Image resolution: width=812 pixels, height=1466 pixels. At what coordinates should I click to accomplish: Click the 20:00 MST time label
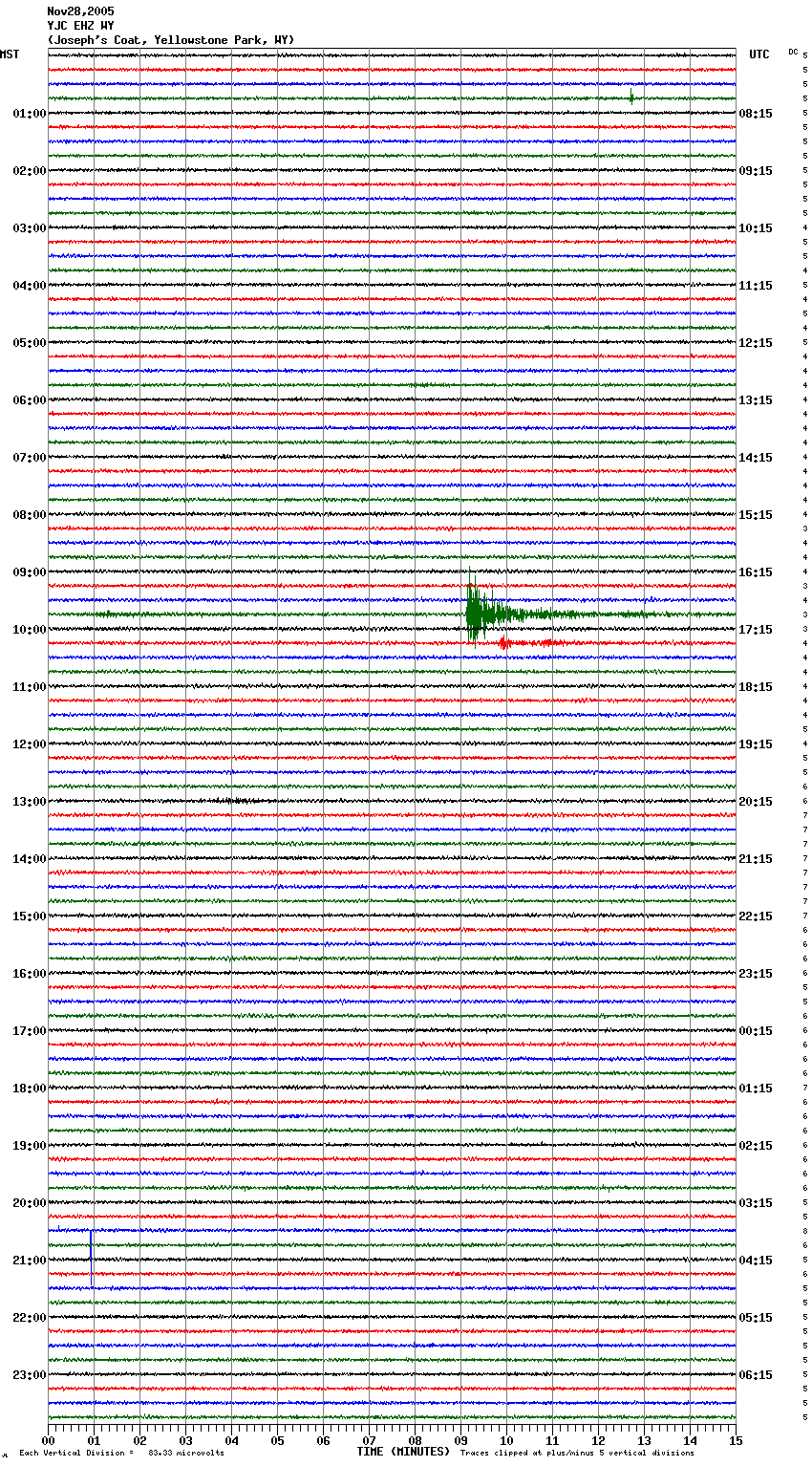point(30,1203)
